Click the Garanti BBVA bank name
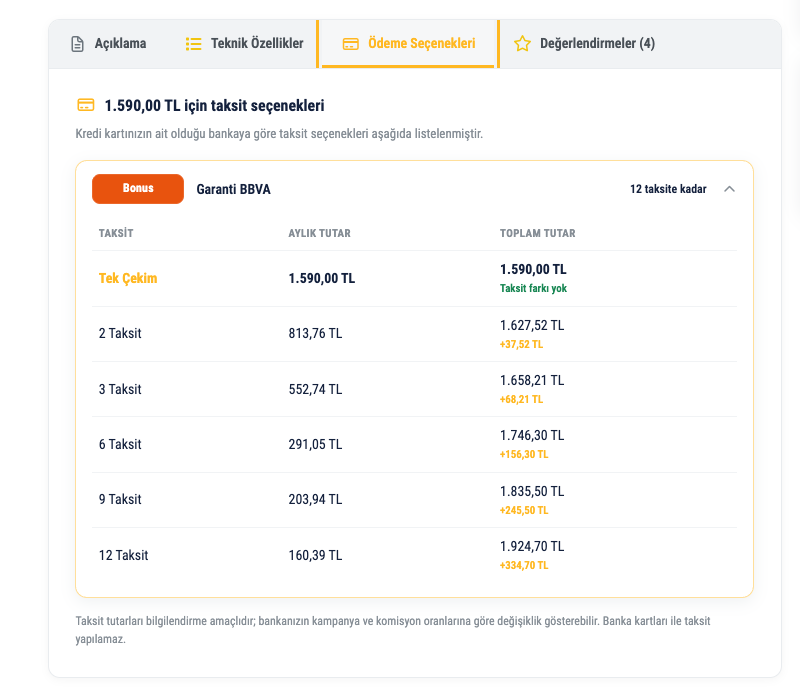 pos(234,189)
